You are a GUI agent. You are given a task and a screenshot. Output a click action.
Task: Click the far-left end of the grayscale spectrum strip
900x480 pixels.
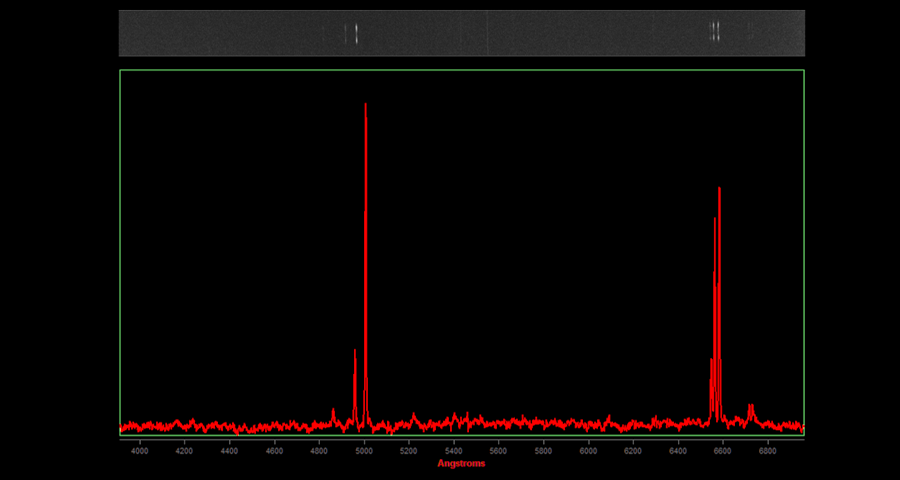click(124, 33)
